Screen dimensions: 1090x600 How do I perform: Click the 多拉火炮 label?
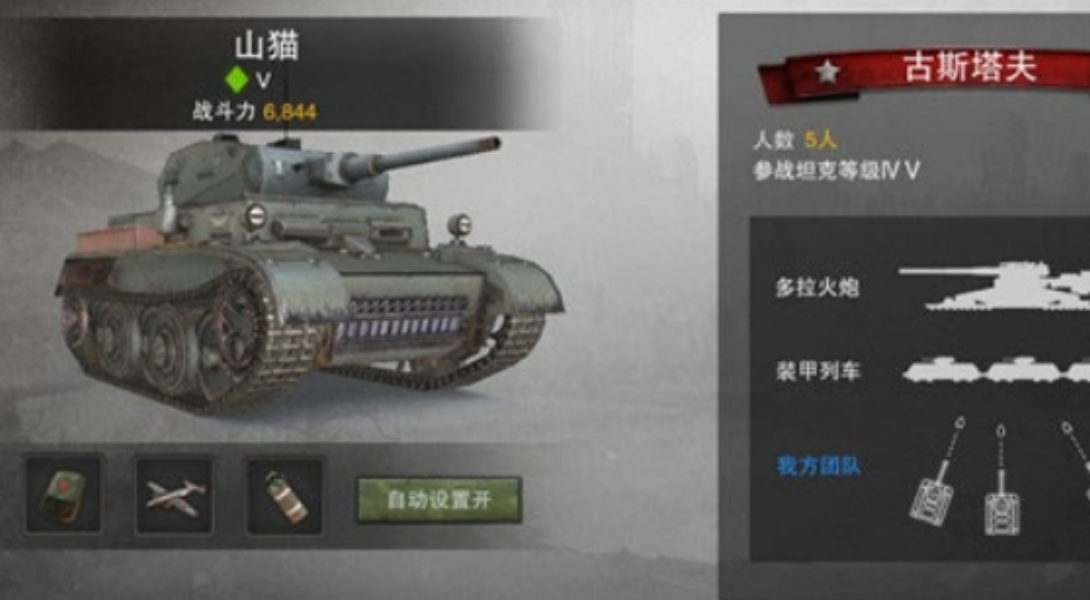(x=818, y=287)
